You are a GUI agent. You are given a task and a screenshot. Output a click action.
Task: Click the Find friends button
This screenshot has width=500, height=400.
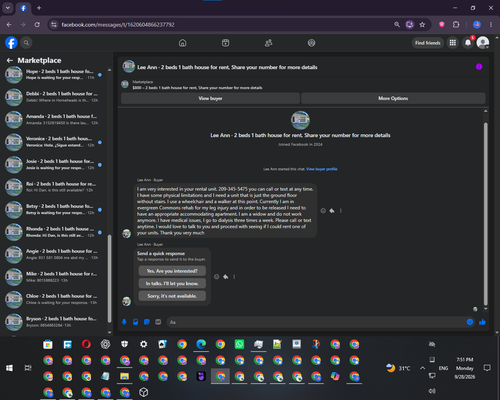pyautogui.click(x=428, y=43)
